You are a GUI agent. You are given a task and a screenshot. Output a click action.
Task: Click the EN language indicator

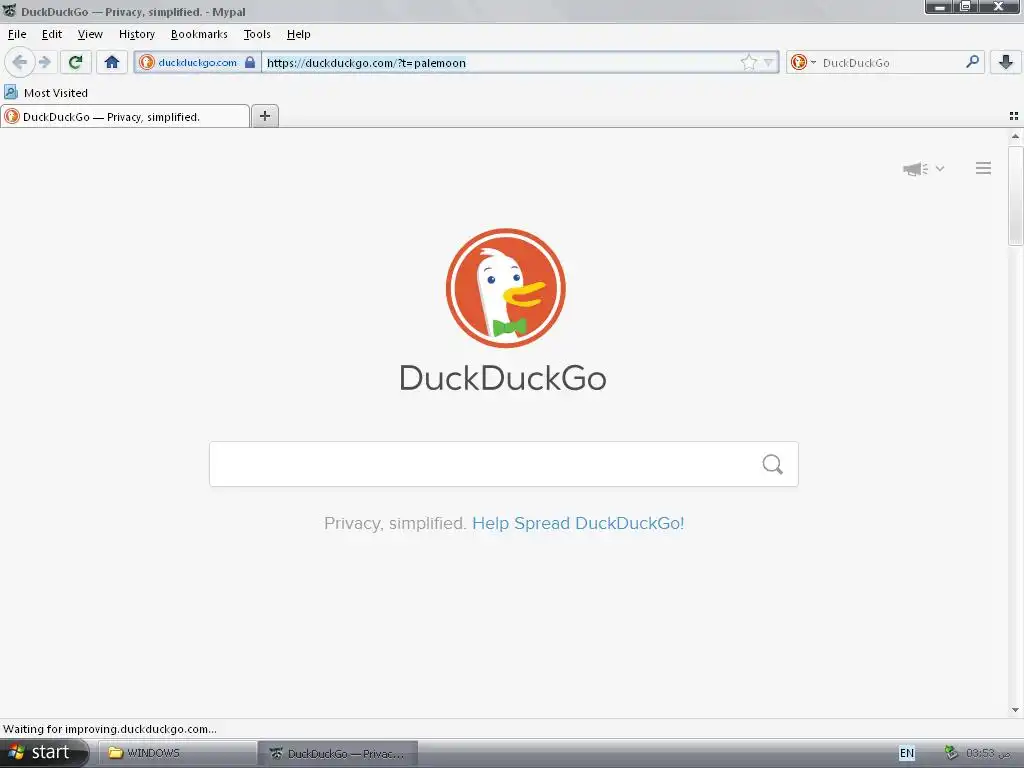click(906, 753)
